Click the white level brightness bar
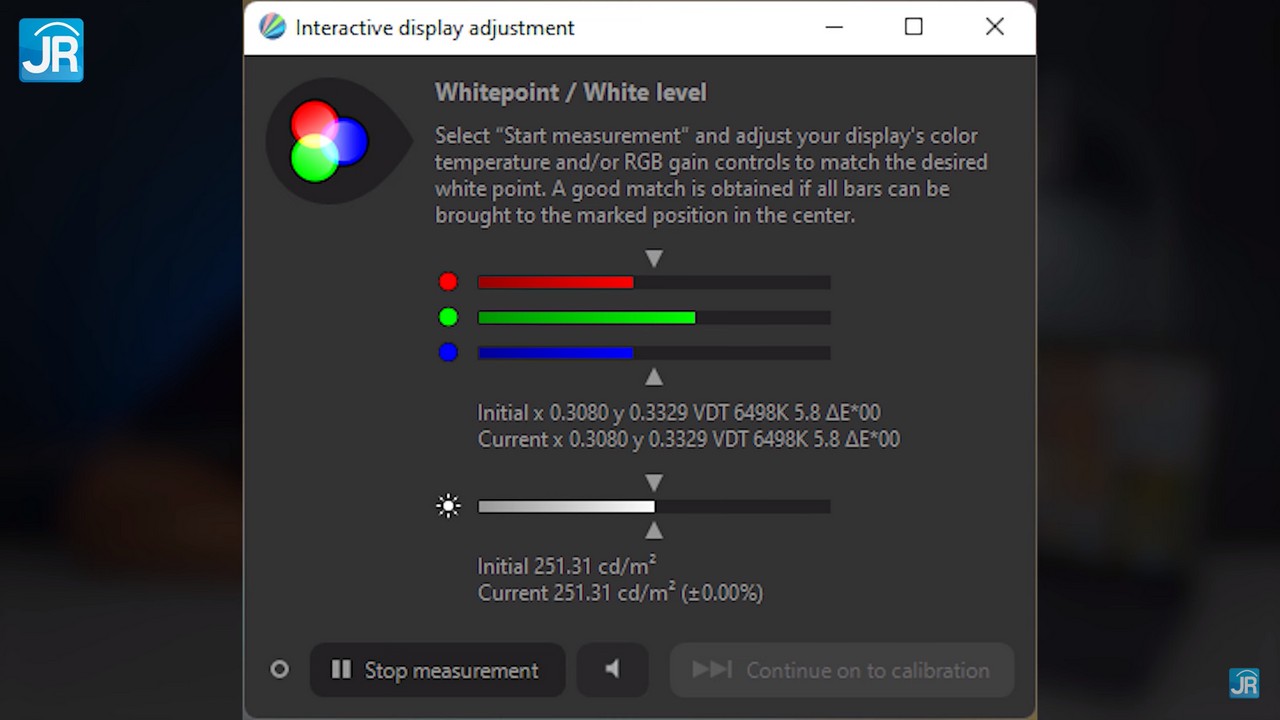This screenshot has height=720, width=1280. click(x=654, y=506)
